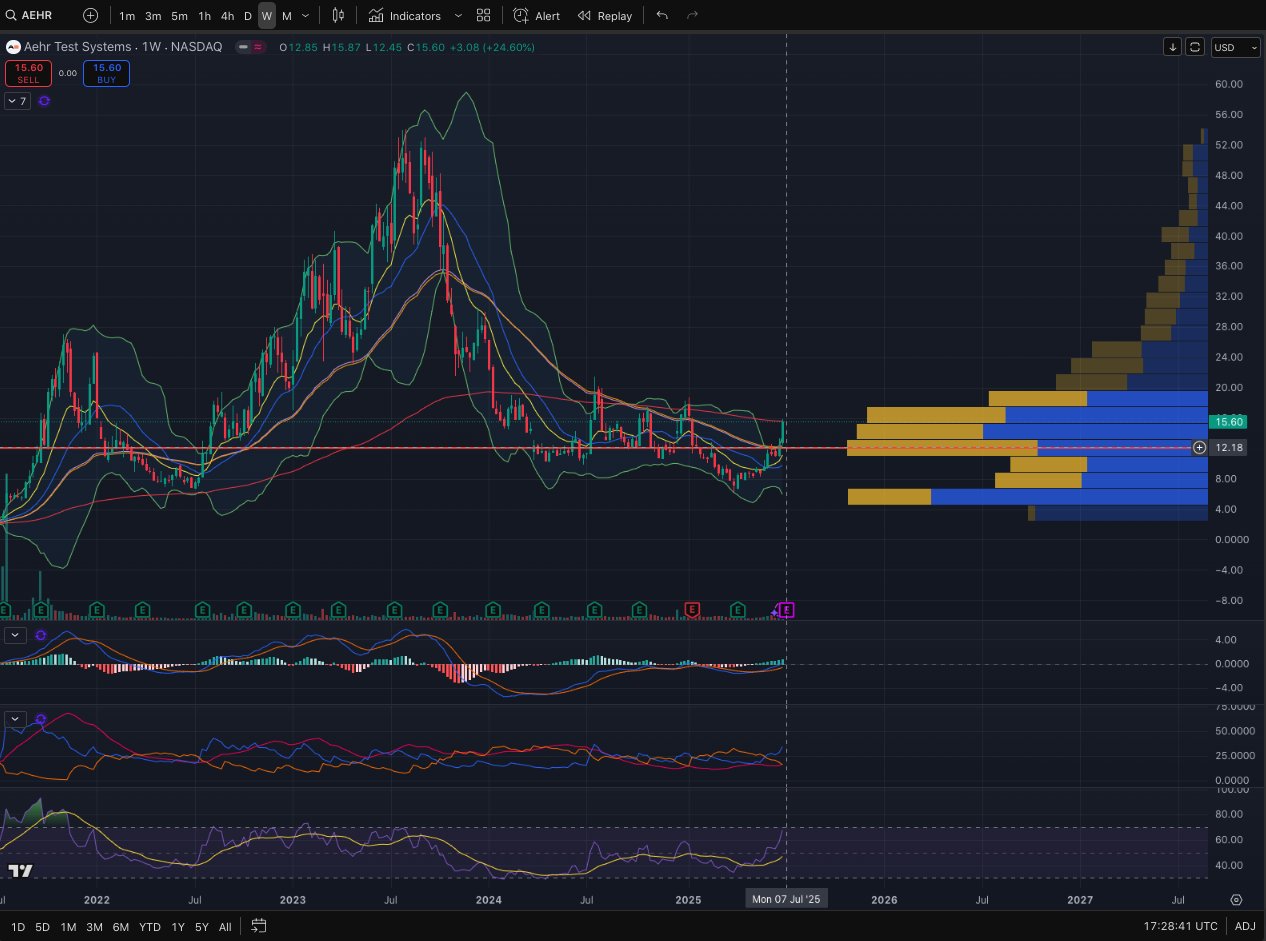
Task: Click the TradingView logo in the corner
Action: (21, 870)
